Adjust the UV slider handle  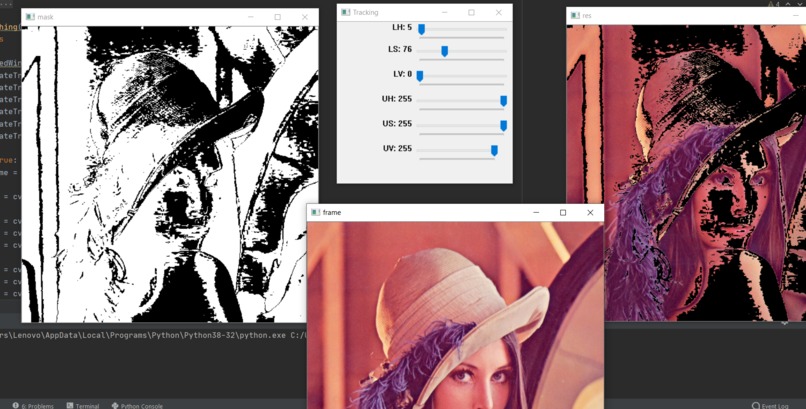tap(494, 150)
